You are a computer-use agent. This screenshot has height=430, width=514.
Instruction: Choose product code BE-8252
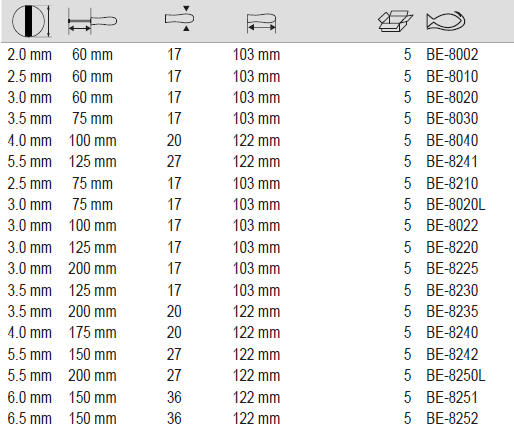point(452,419)
